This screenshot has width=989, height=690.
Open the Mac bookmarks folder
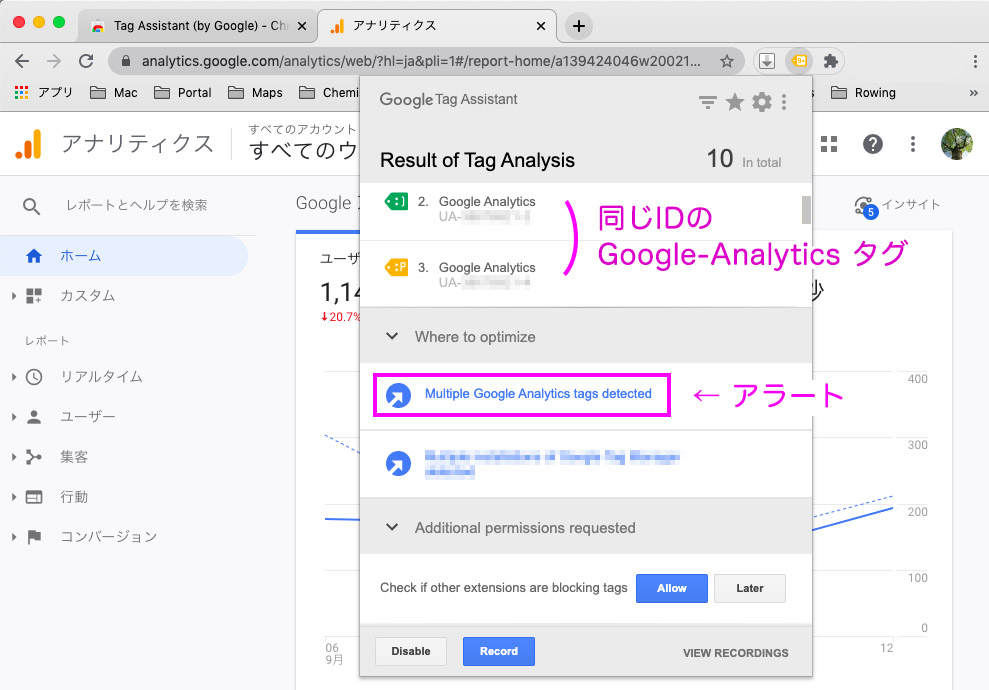[x=114, y=93]
